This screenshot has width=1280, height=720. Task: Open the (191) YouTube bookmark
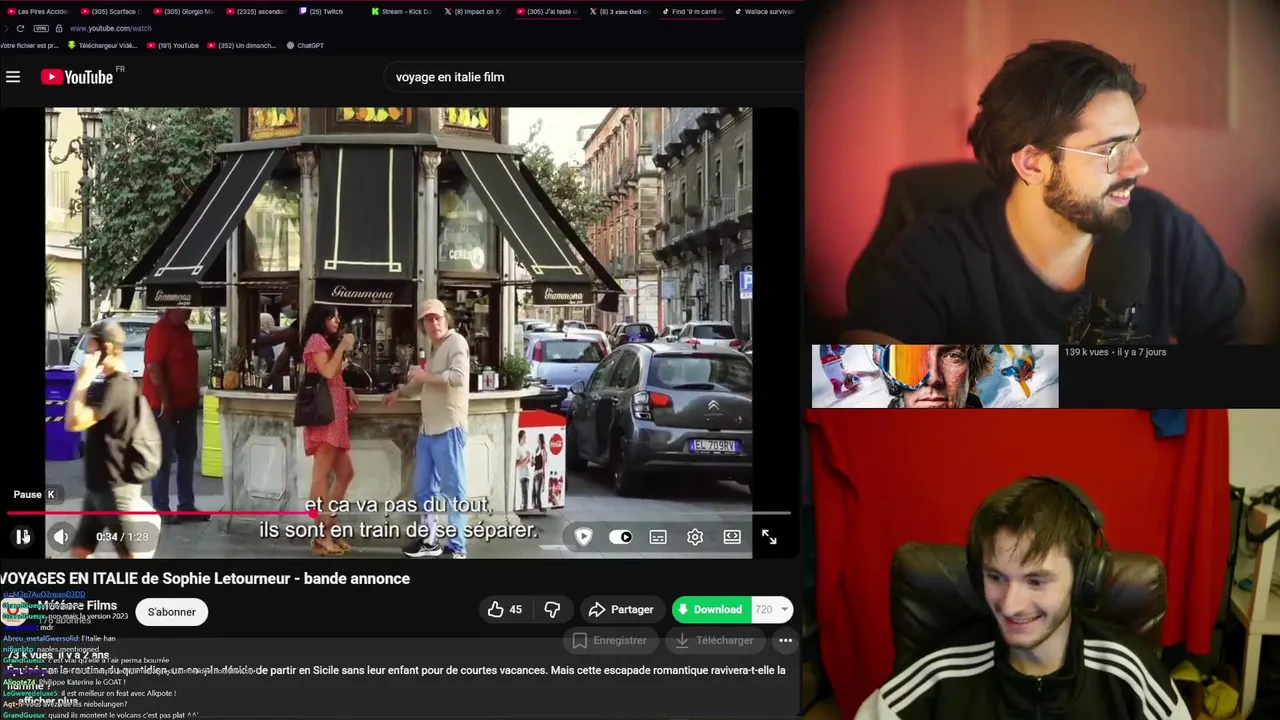(173, 45)
